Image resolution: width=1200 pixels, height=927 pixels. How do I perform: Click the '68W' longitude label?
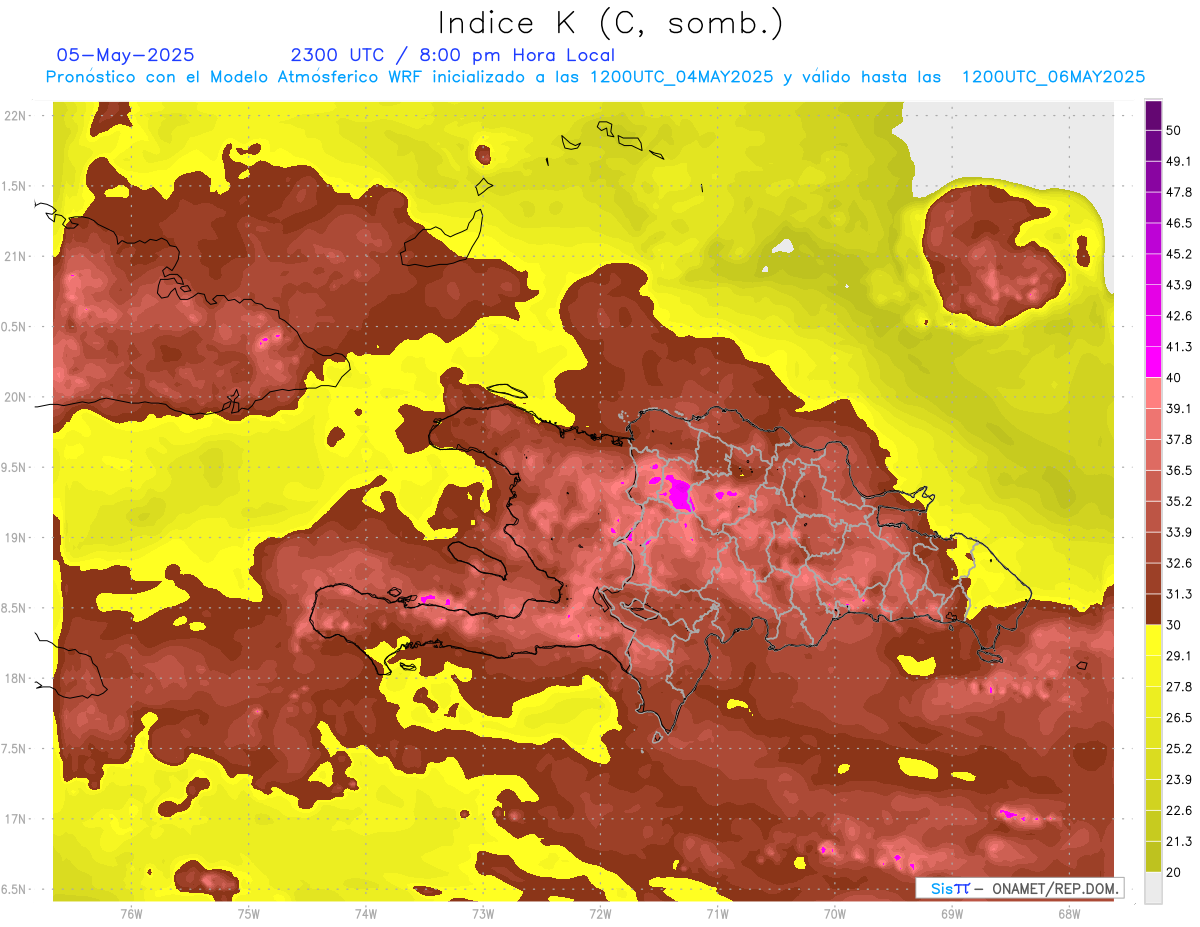[1069, 914]
